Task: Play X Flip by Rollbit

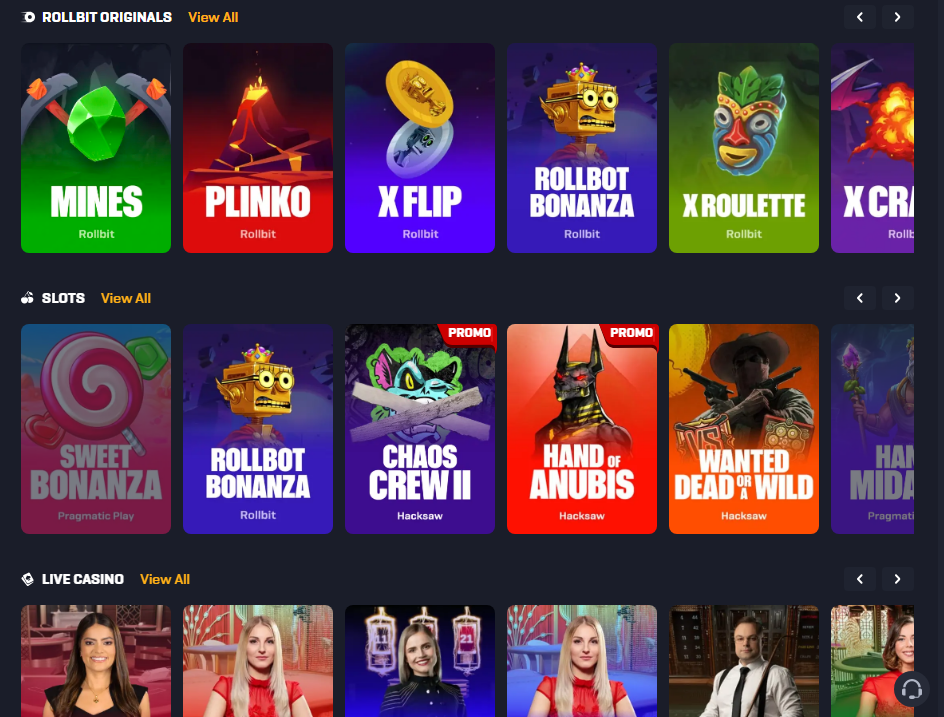Action: (x=420, y=148)
